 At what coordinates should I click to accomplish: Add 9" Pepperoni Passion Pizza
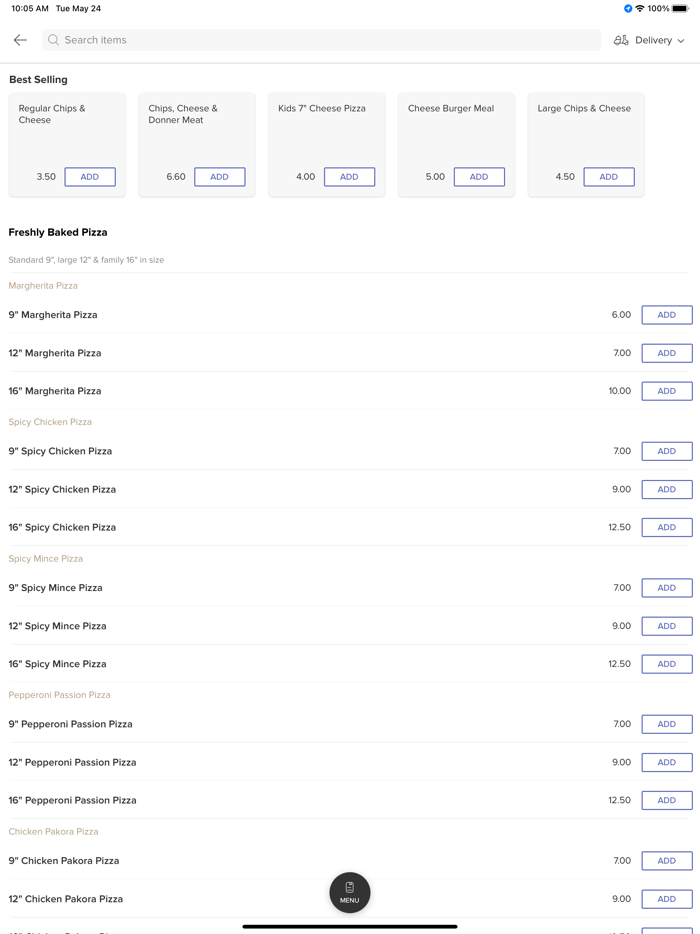click(666, 724)
